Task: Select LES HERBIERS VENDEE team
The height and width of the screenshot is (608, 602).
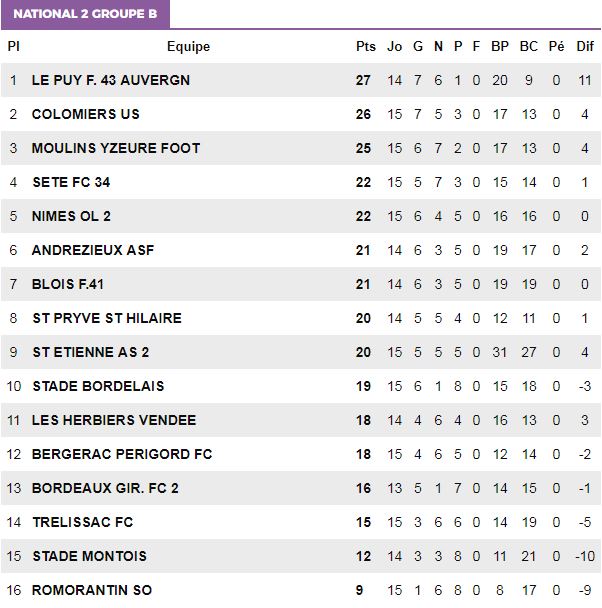Action: [114, 420]
